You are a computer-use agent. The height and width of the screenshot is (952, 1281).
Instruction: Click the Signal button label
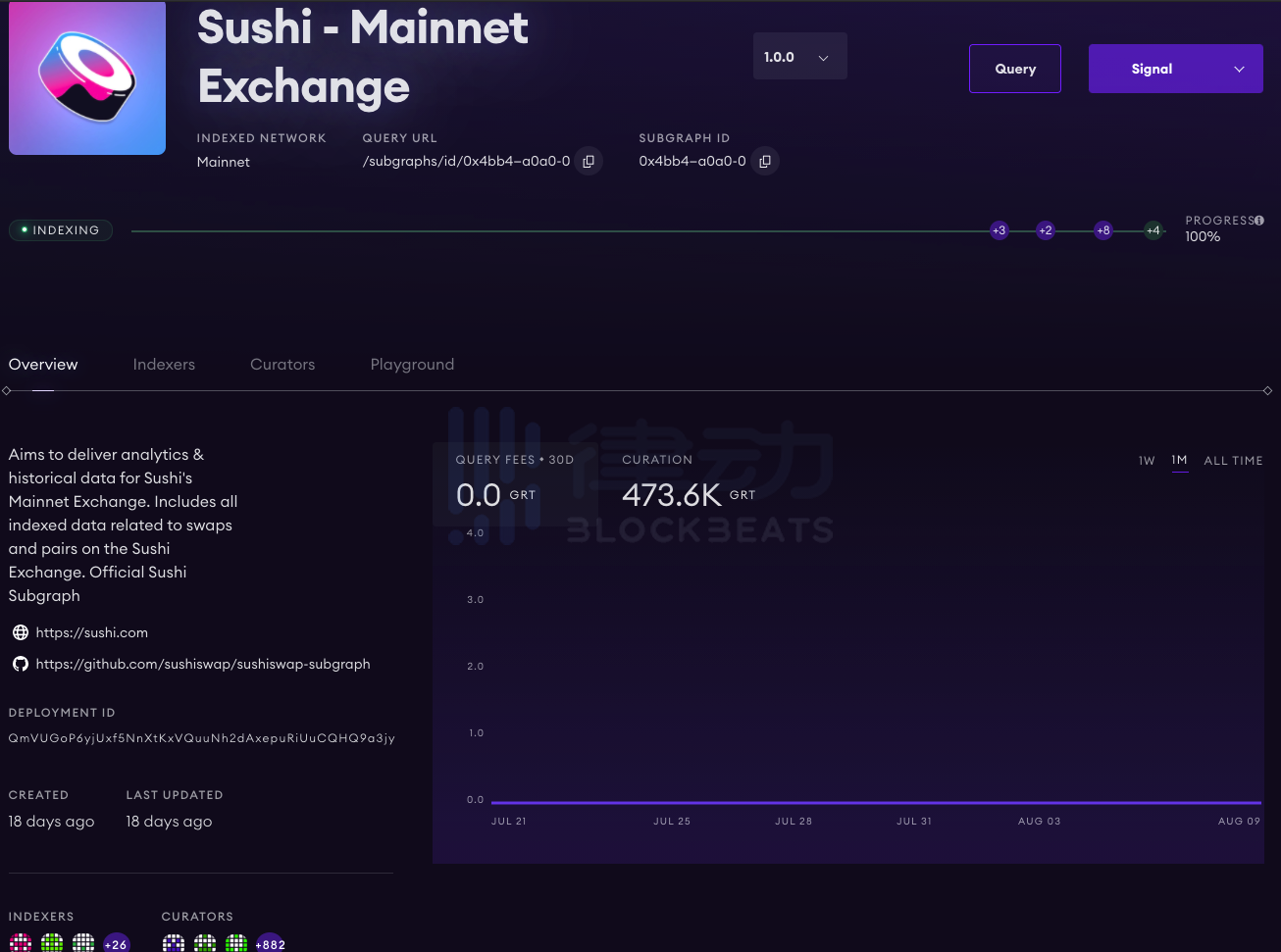(1152, 69)
